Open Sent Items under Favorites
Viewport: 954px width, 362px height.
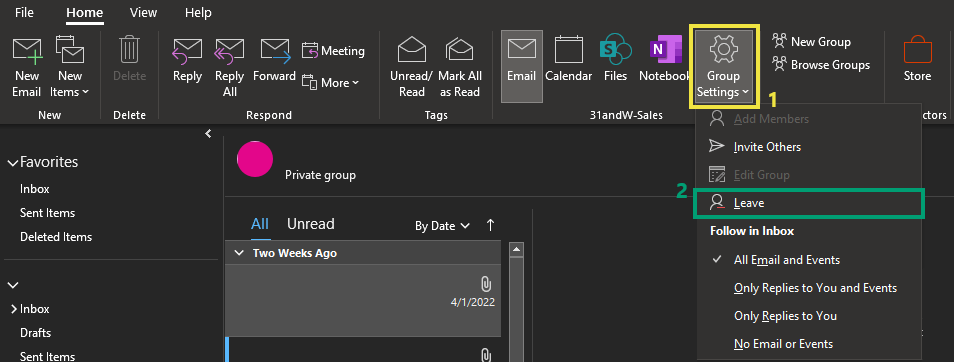[47, 213]
